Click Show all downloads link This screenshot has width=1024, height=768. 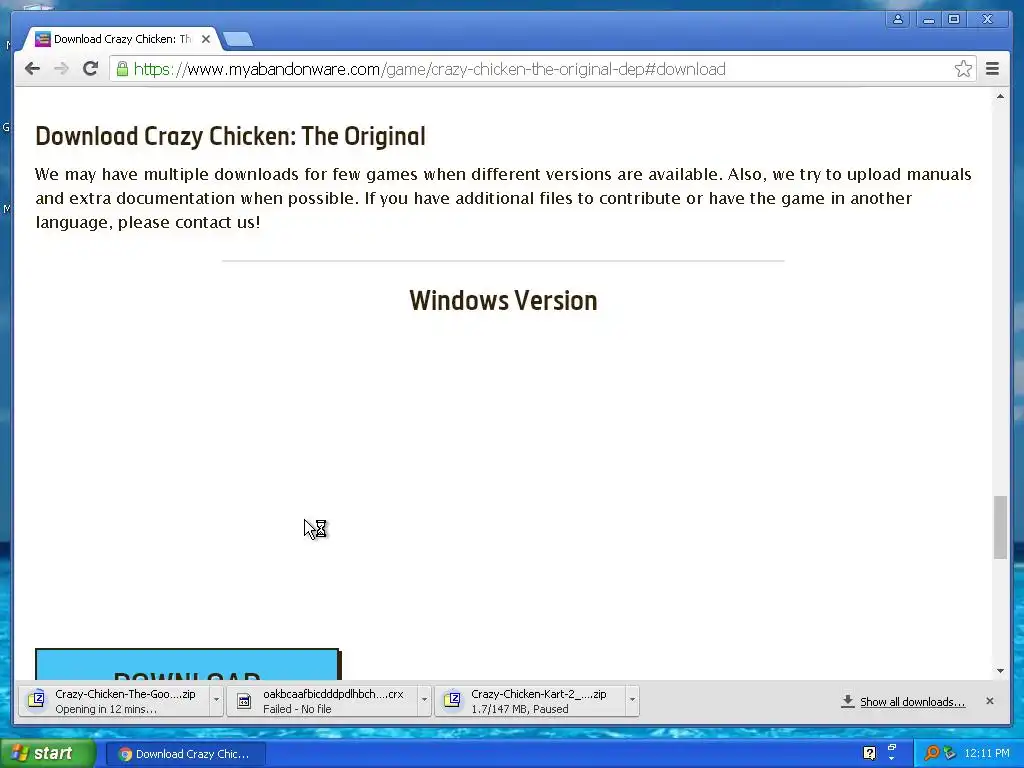pos(912,701)
